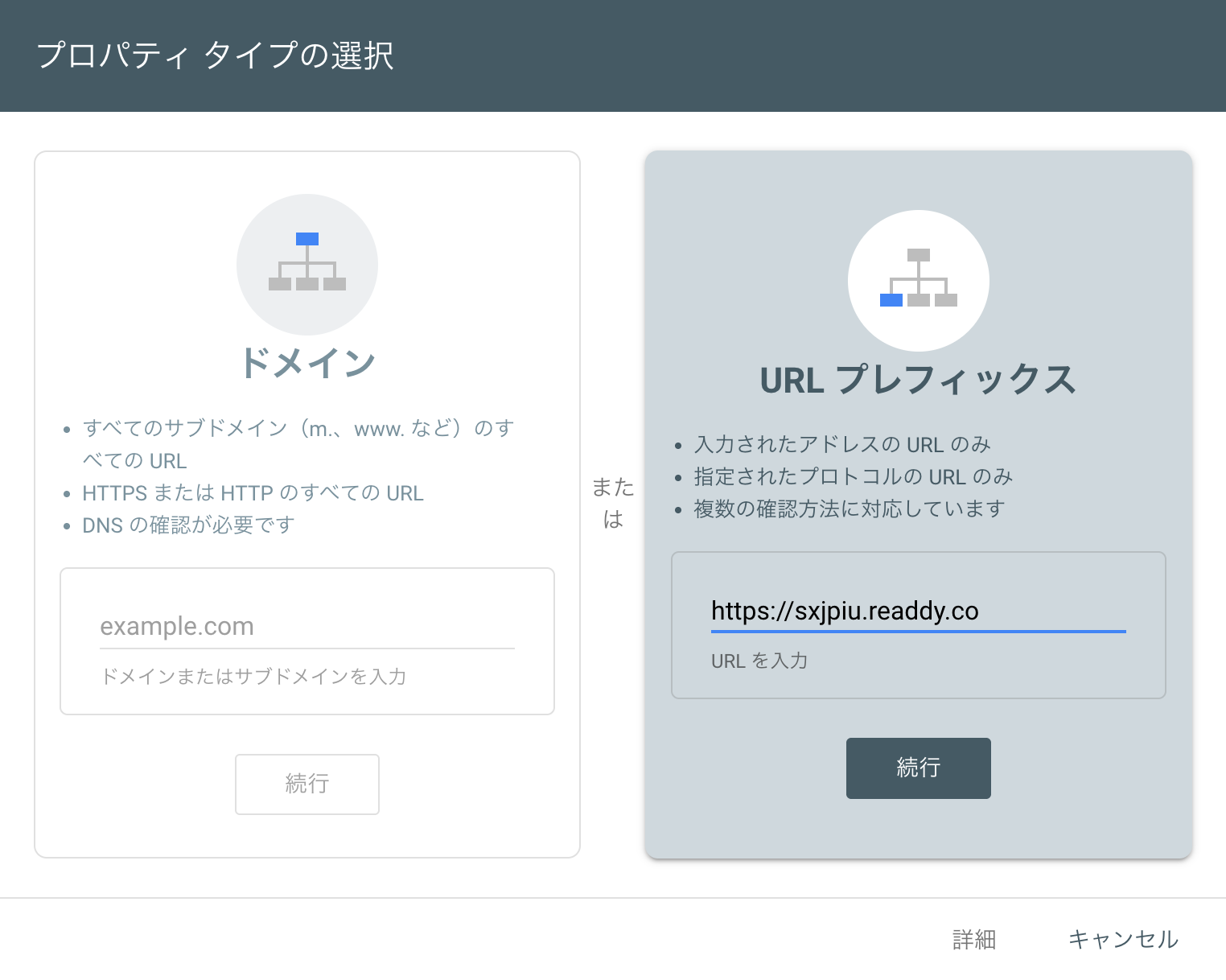Click the URL プレフィックス sitemap icon
Screen dimensions: 1226x980
coord(919,279)
